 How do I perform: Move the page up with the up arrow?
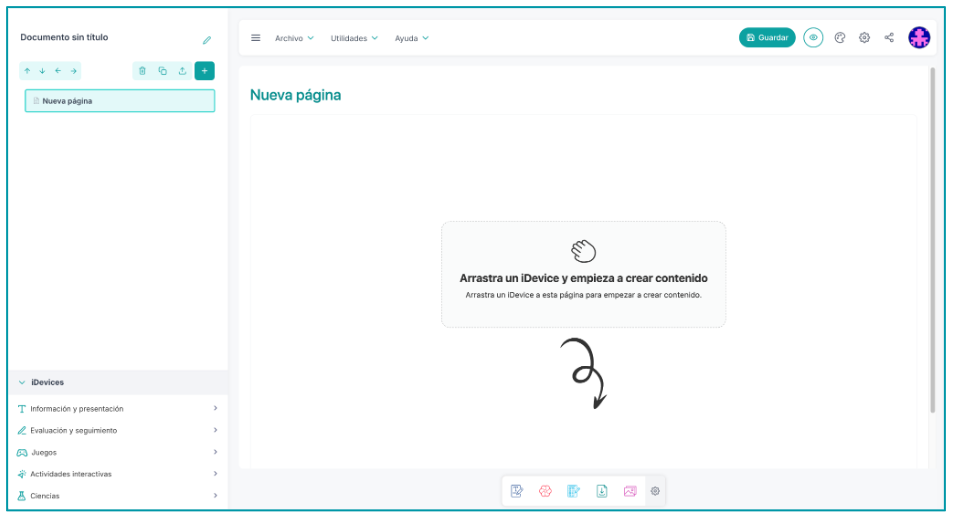[27, 71]
